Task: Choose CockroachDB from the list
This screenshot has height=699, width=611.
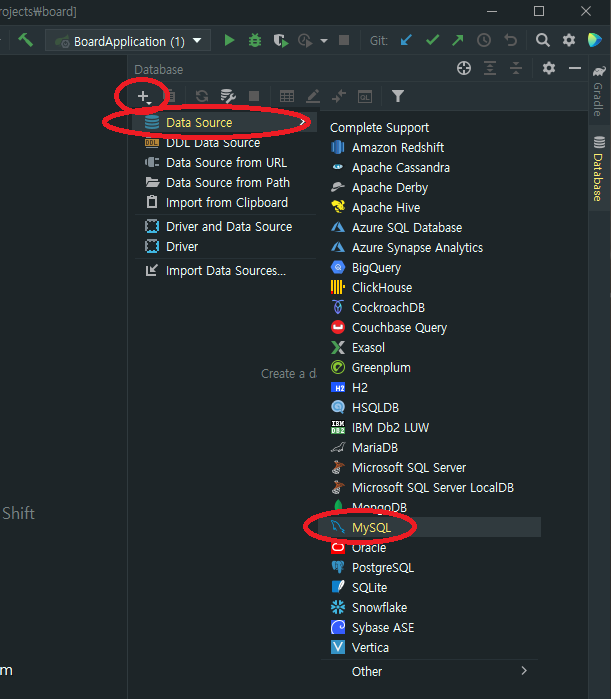Action: tap(431, 308)
